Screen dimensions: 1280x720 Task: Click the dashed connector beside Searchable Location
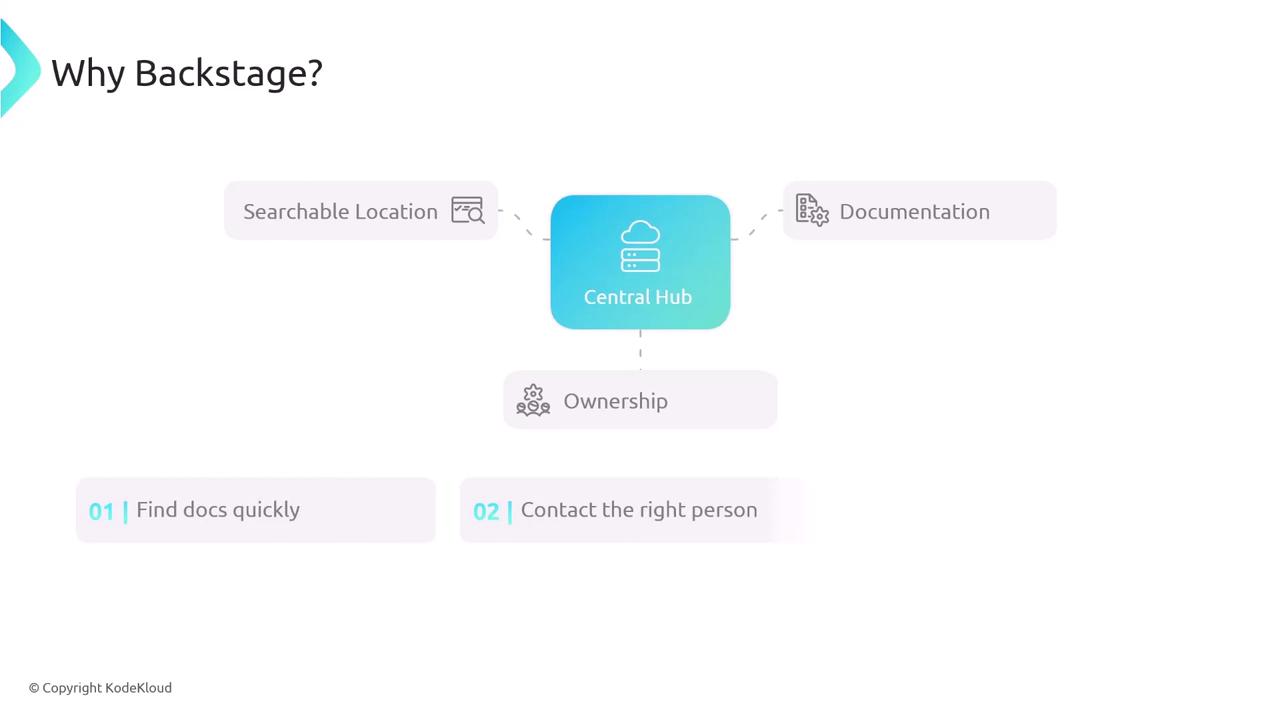(x=523, y=224)
